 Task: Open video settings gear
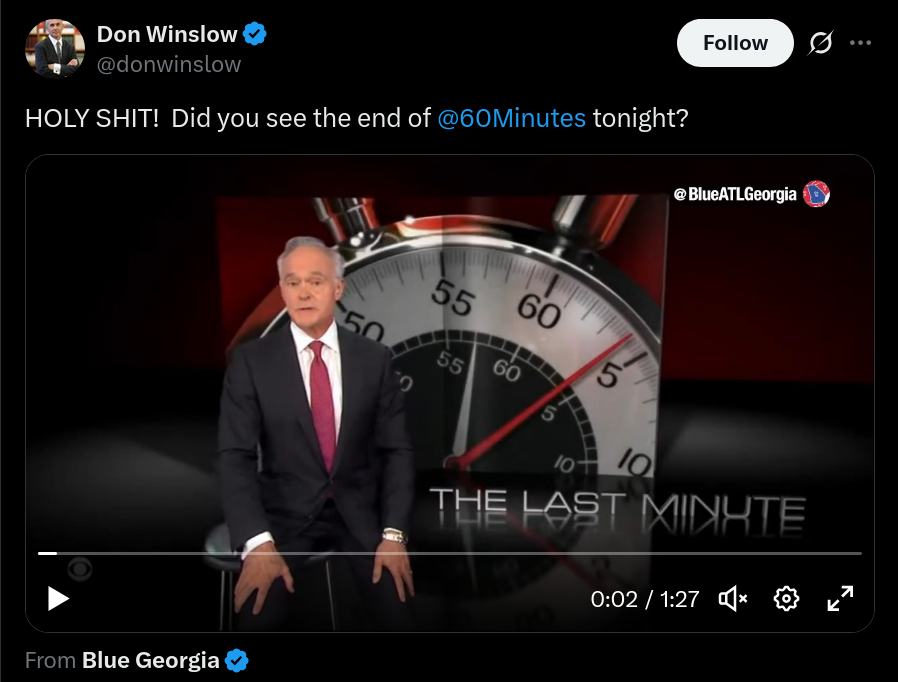[x=786, y=599]
